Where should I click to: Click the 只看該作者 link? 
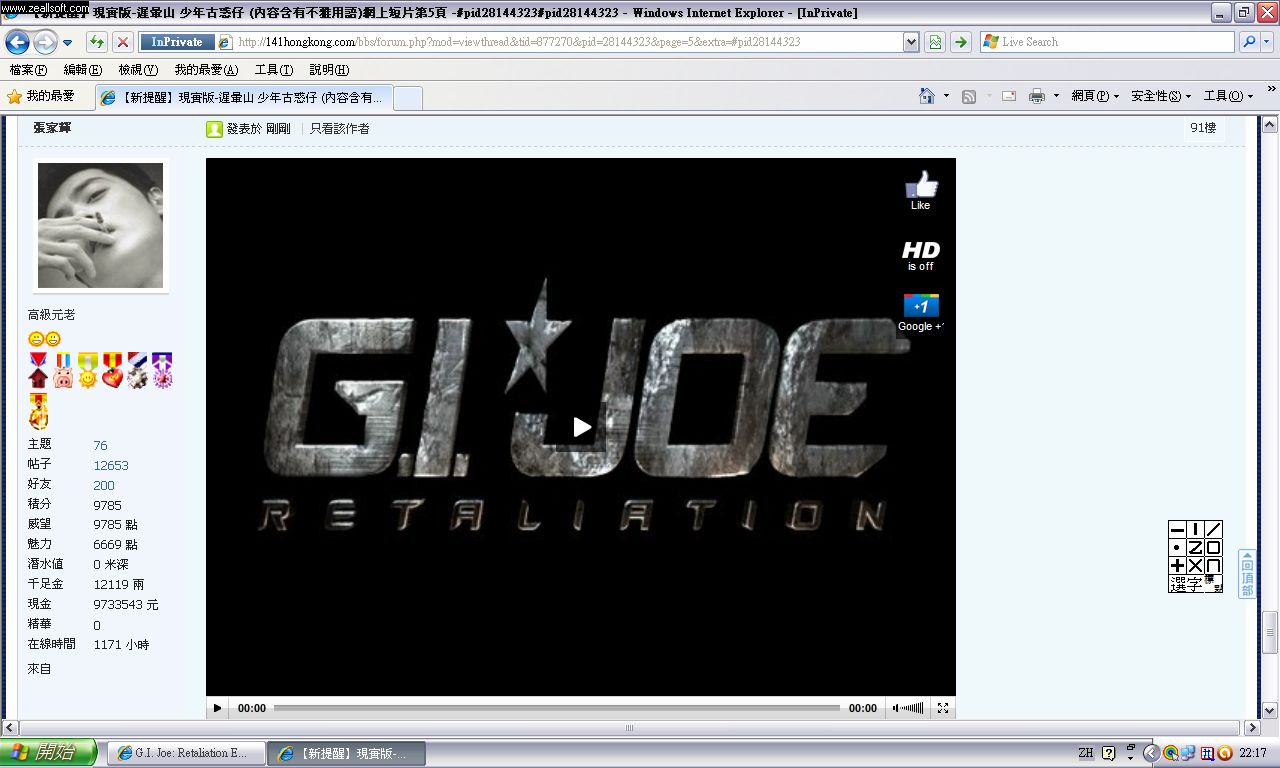point(339,129)
